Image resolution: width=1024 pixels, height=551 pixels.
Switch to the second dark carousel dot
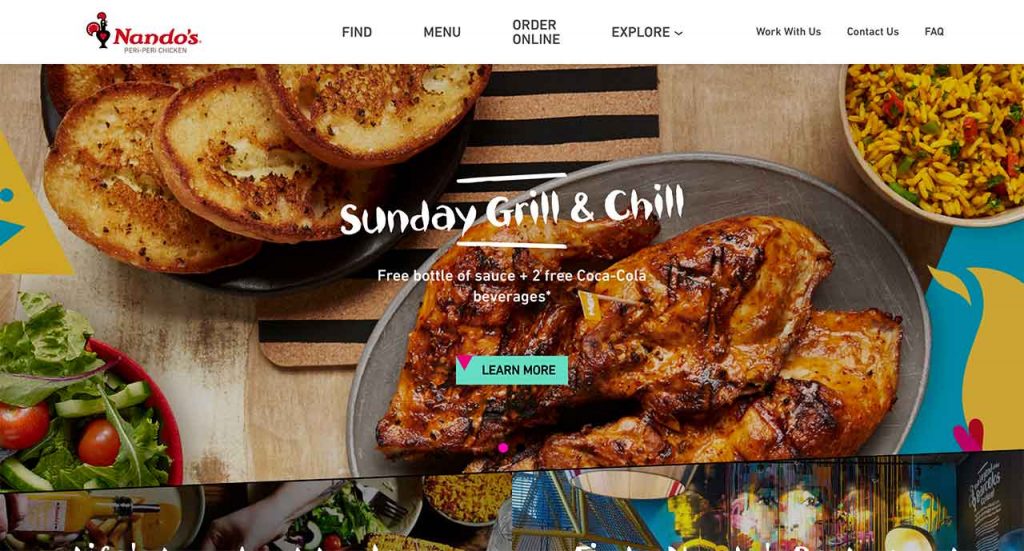pos(521,448)
